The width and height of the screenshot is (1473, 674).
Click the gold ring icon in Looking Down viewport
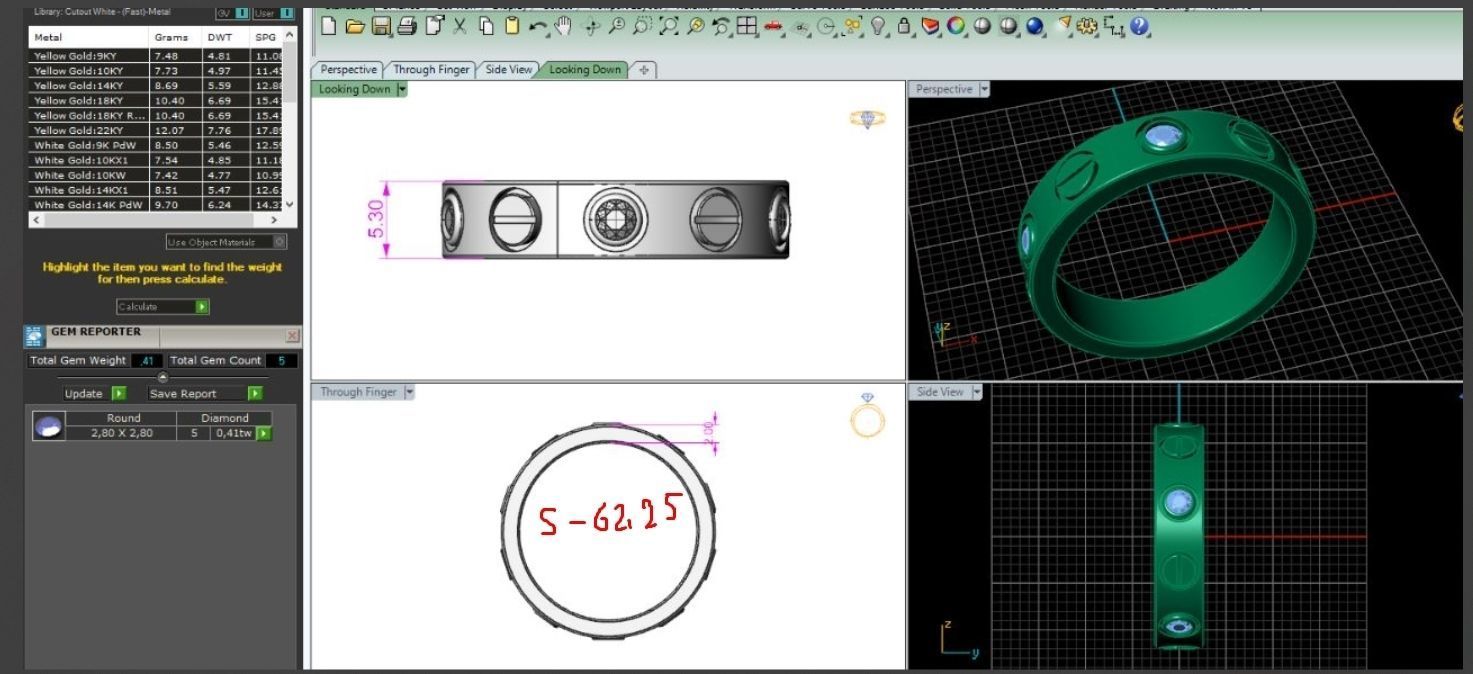point(867,118)
